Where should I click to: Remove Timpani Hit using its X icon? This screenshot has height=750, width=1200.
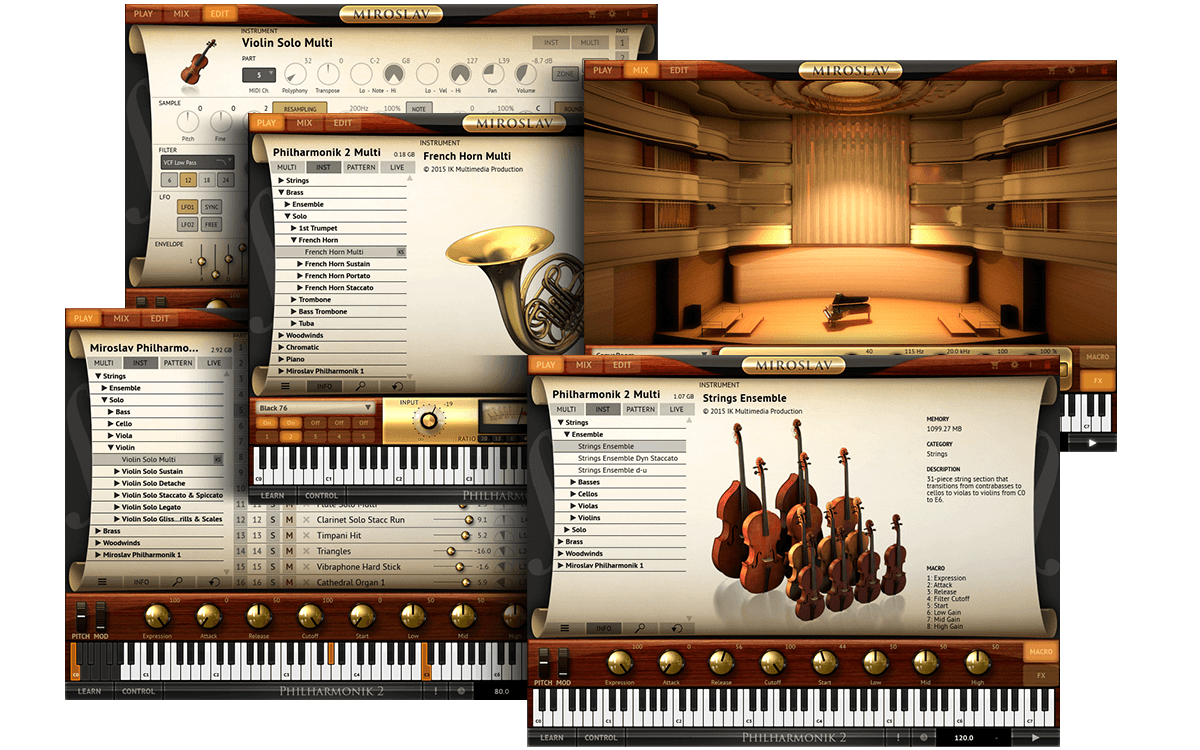306,536
